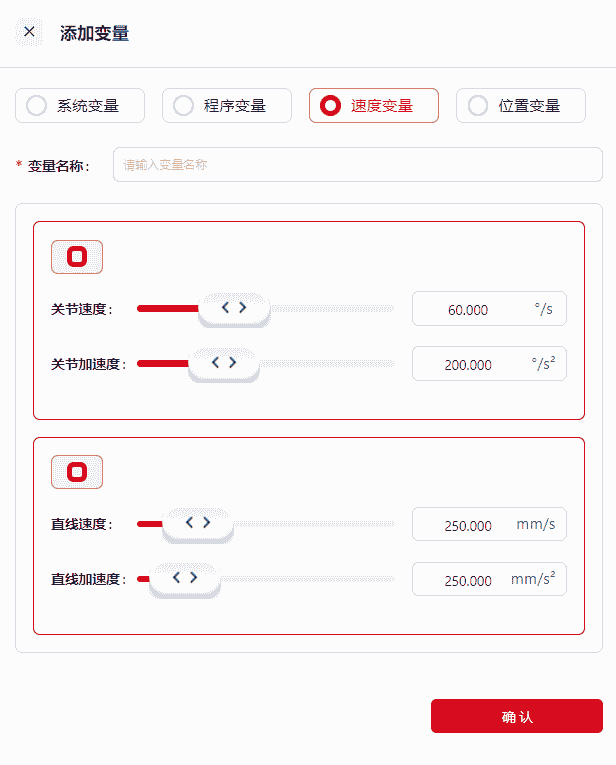Viewport: 616px width, 765px height.
Task: Select the 系统变量 radio option
Action: 80,105
